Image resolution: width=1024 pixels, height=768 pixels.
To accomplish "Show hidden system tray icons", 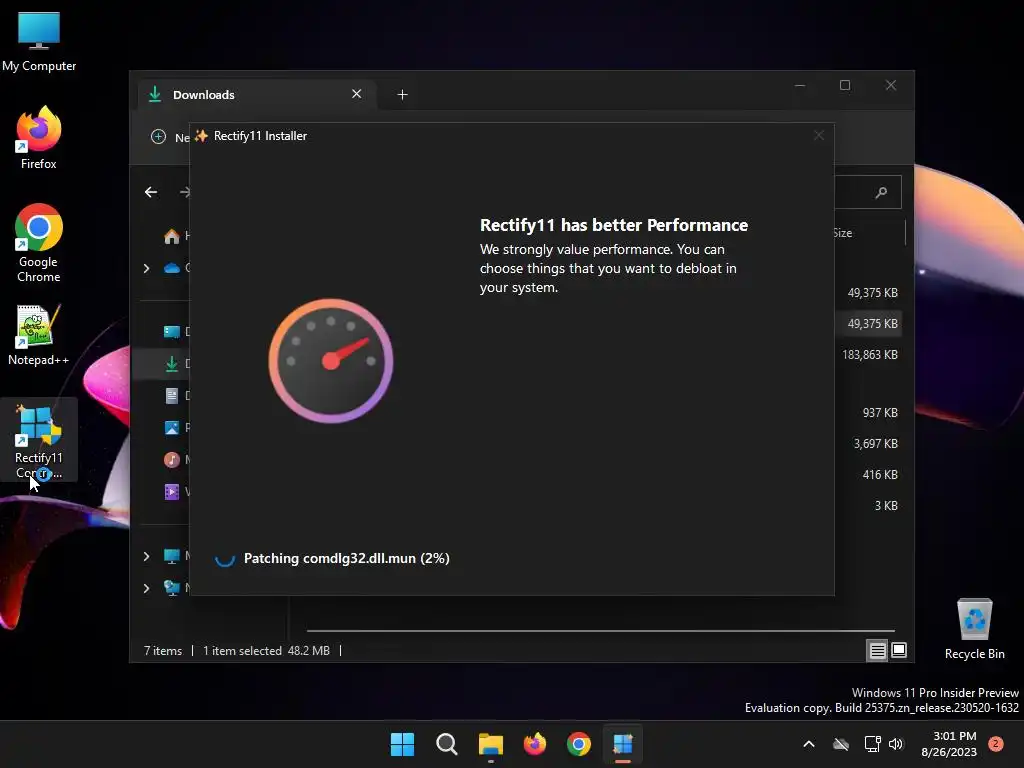I will click(x=808, y=744).
